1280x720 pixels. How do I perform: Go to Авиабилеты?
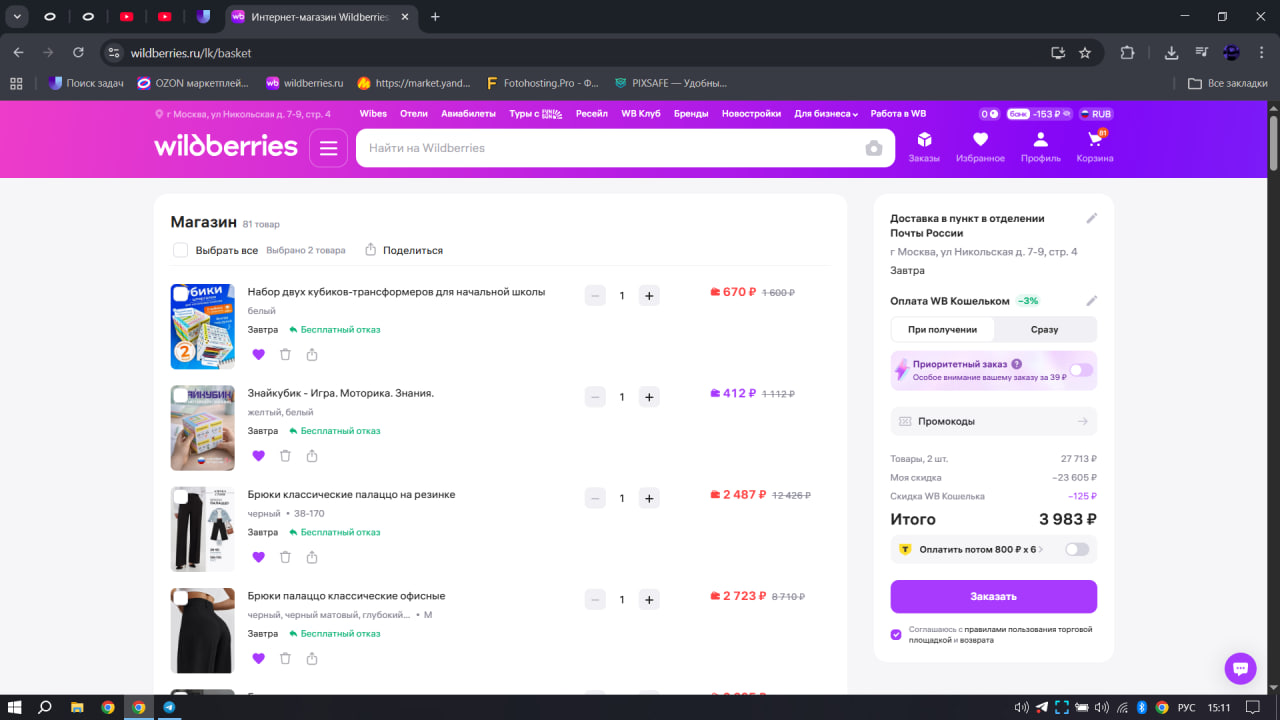(x=468, y=114)
